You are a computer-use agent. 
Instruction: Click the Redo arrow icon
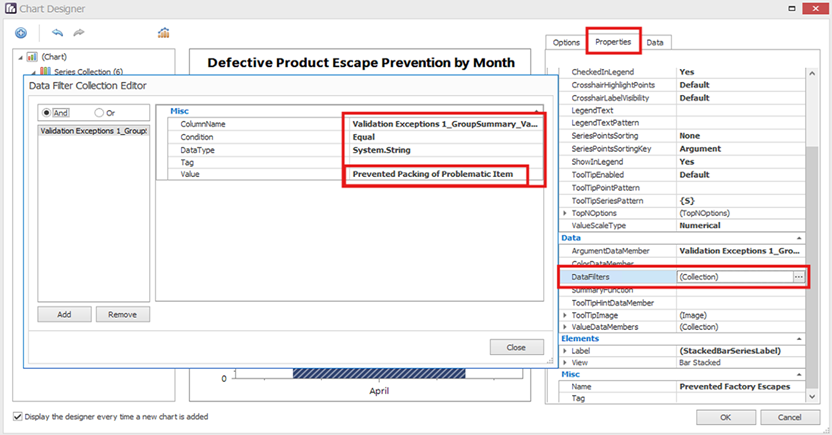[x=79, y=33]
